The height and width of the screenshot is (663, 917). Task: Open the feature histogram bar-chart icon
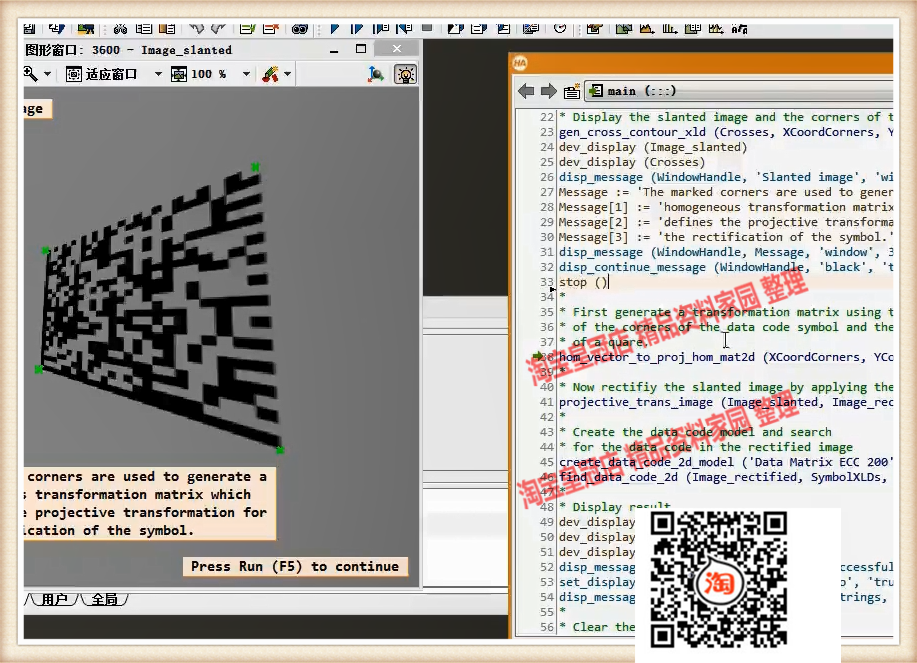pyautogui.click(x=670, y=28)
